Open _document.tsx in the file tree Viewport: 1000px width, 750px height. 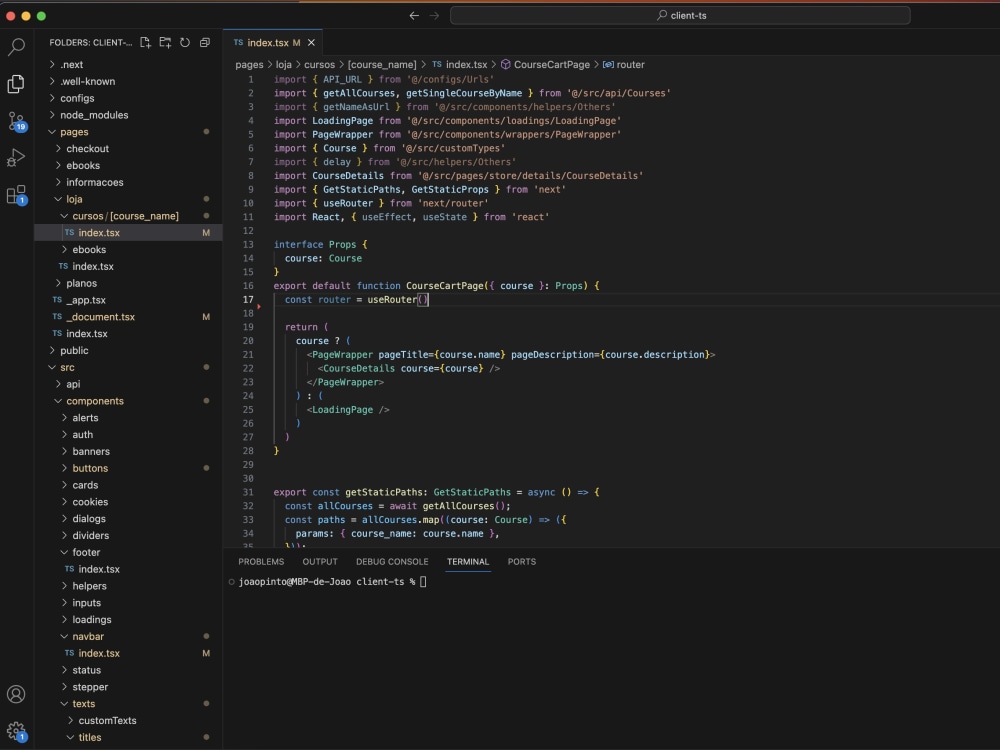[x=100, y=317]
